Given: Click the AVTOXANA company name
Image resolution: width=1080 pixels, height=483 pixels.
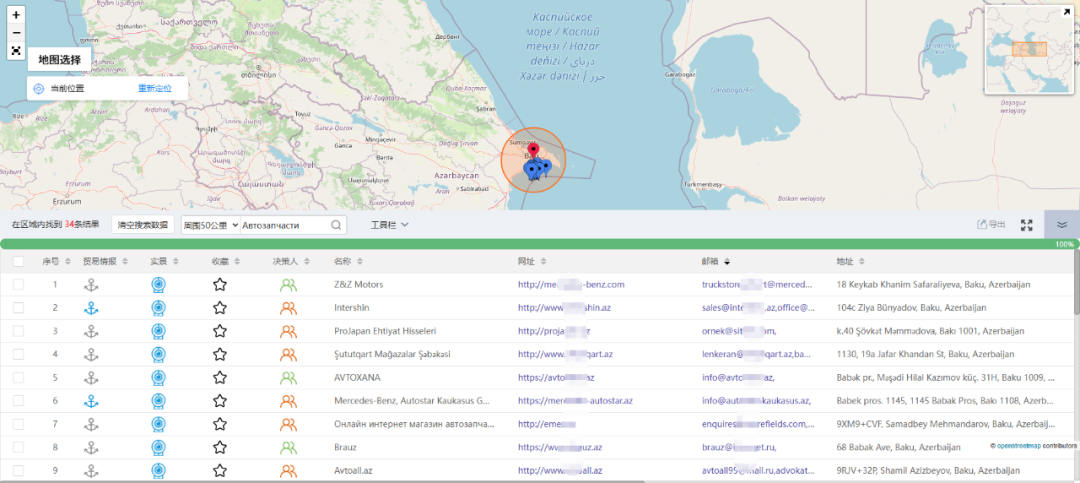Looking at the screenshot, I should (x=357, y=378).
